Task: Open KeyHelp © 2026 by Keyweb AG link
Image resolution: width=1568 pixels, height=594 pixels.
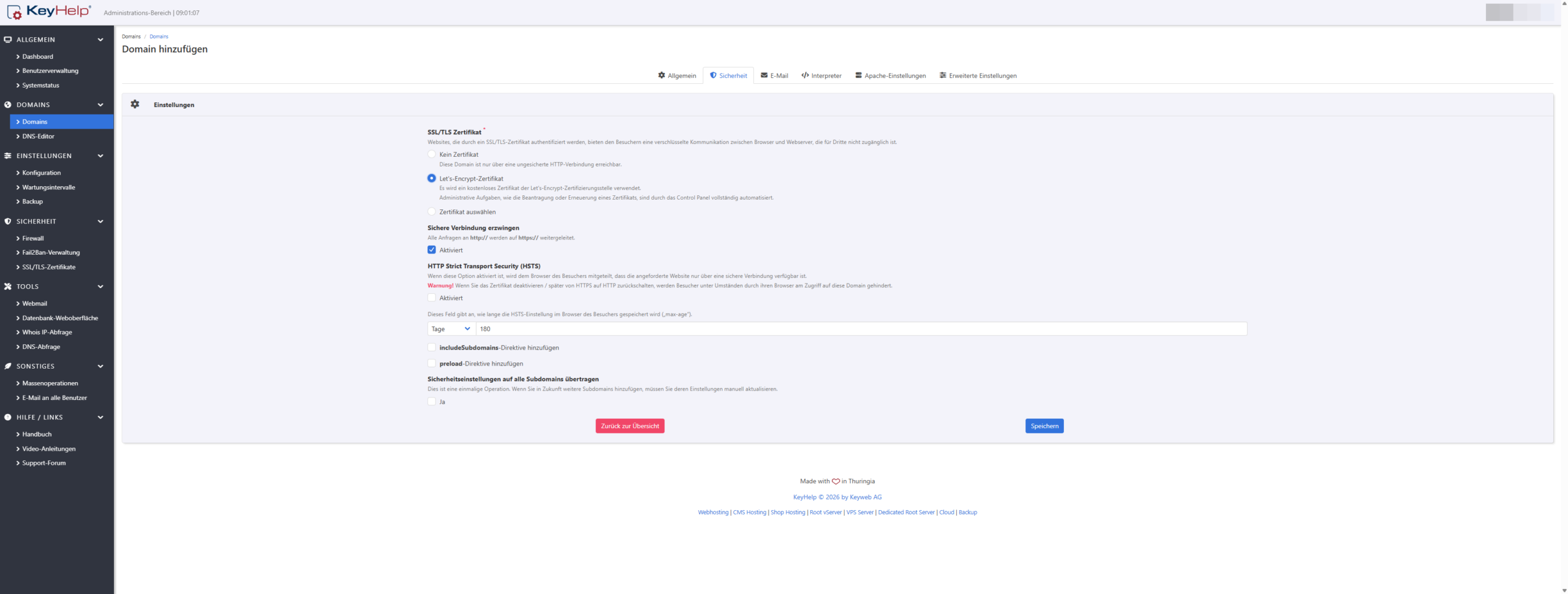Action: pos(837,497)
